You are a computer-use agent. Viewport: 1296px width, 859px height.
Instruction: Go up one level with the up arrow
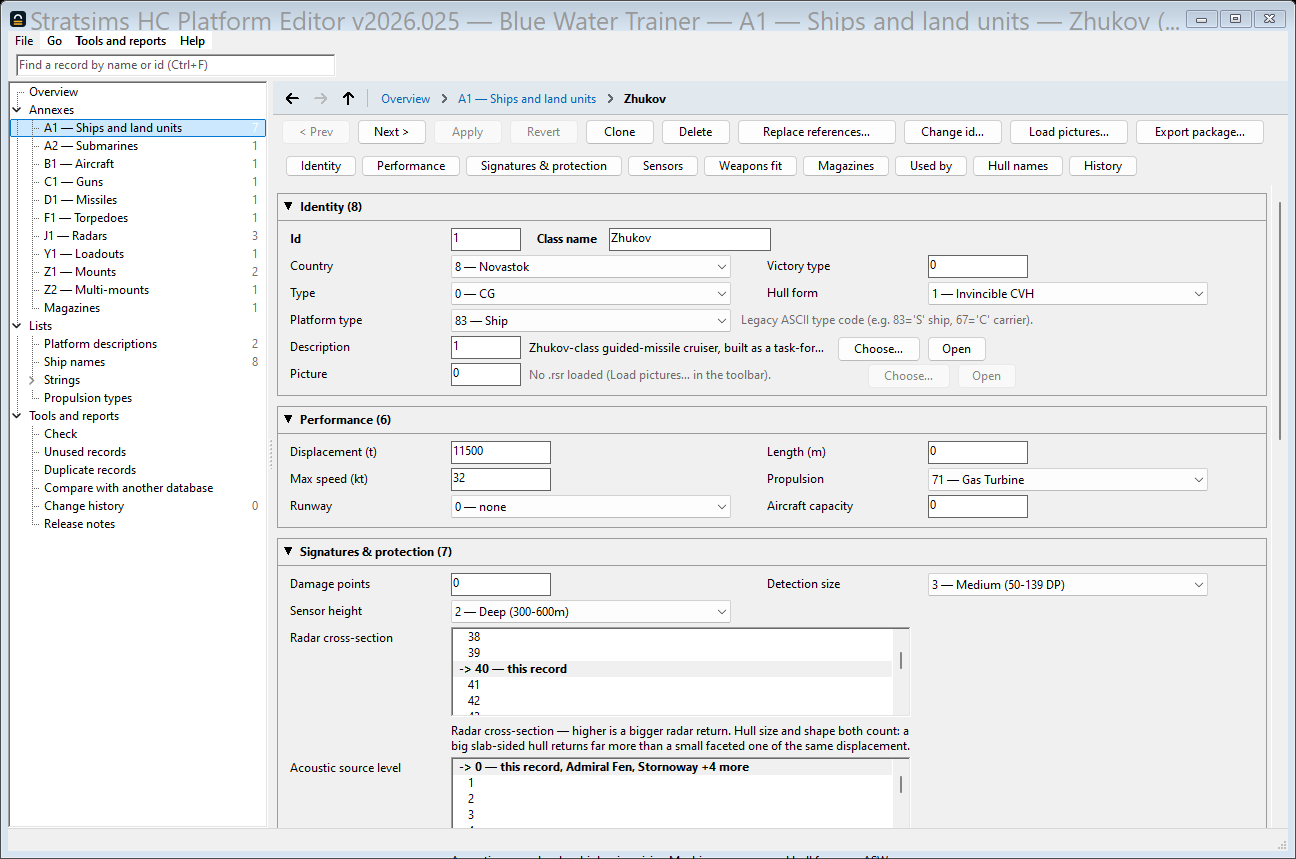tap(348, 98)
